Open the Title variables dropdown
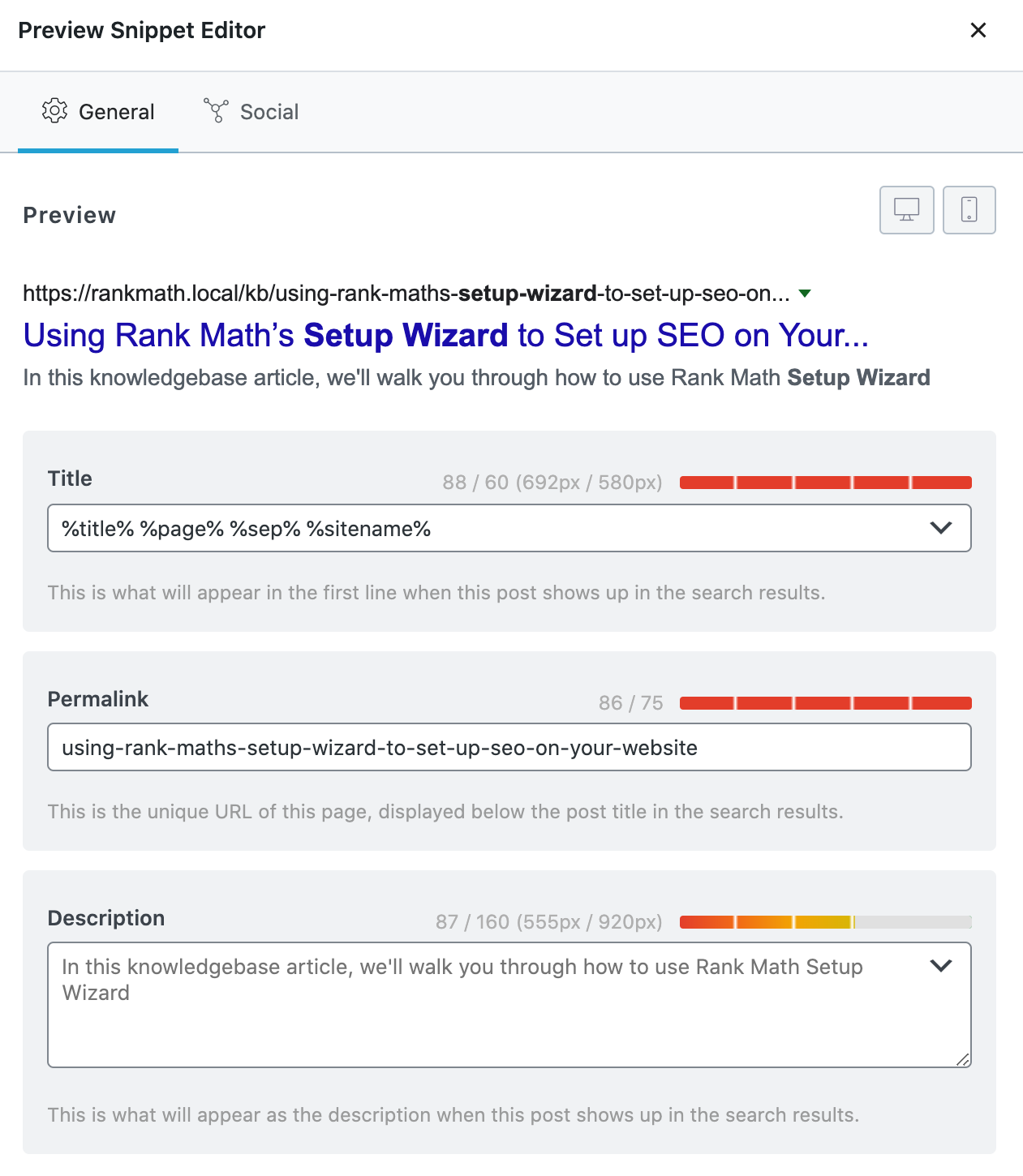The width and height of the screenshot is (1023, 1176). click(x=940, y=528)
